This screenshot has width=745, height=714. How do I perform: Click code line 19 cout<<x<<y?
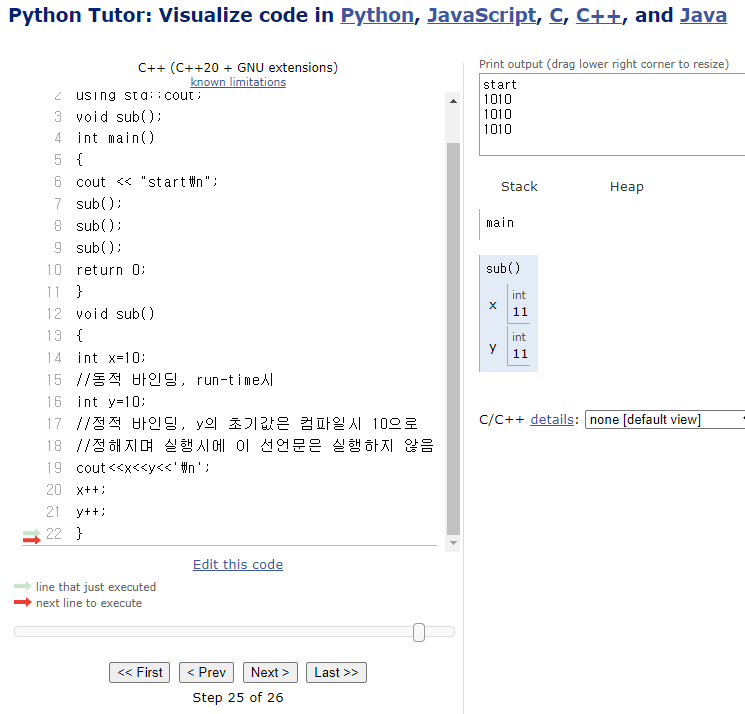pyautogui.click(x=143, y=468)
